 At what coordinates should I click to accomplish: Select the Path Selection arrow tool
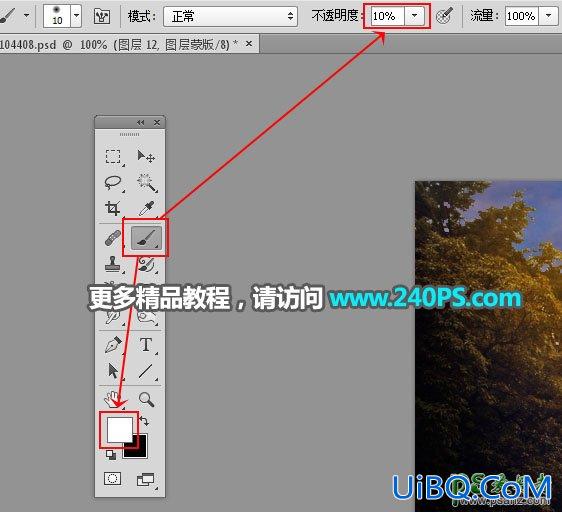click(113, 371)
